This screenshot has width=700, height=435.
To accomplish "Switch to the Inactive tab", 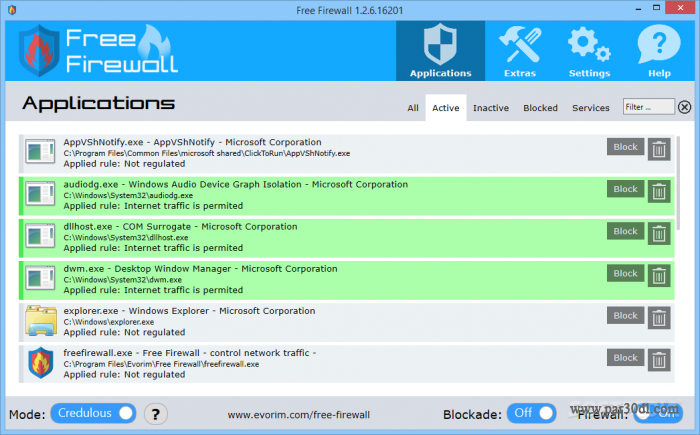I will coord(491,108).
